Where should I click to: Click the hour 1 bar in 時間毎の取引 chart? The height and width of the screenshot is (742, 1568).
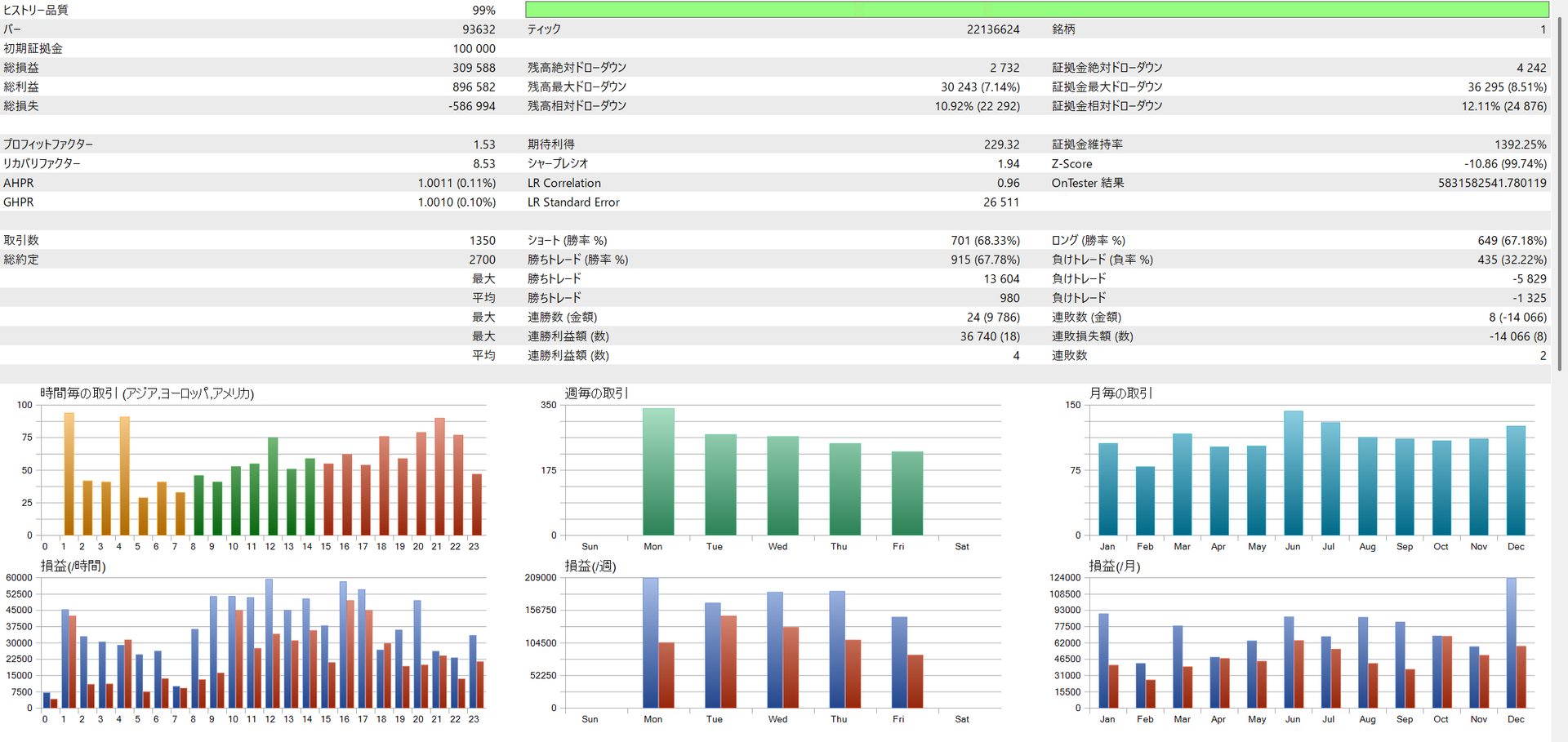pos(69,474)
